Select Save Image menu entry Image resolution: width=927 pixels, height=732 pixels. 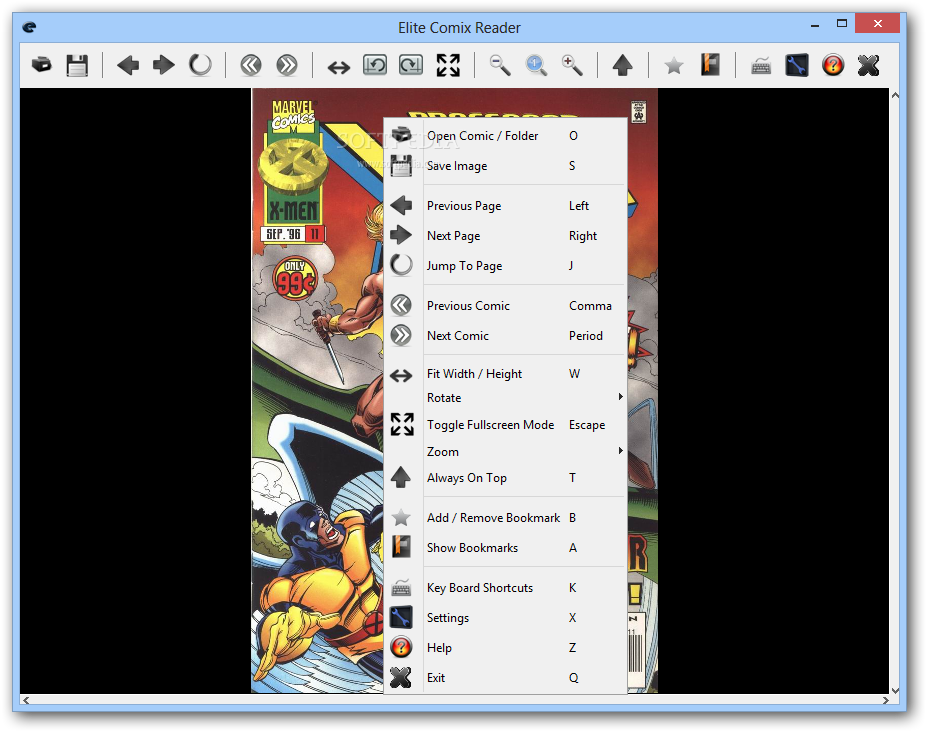[505, 166]
